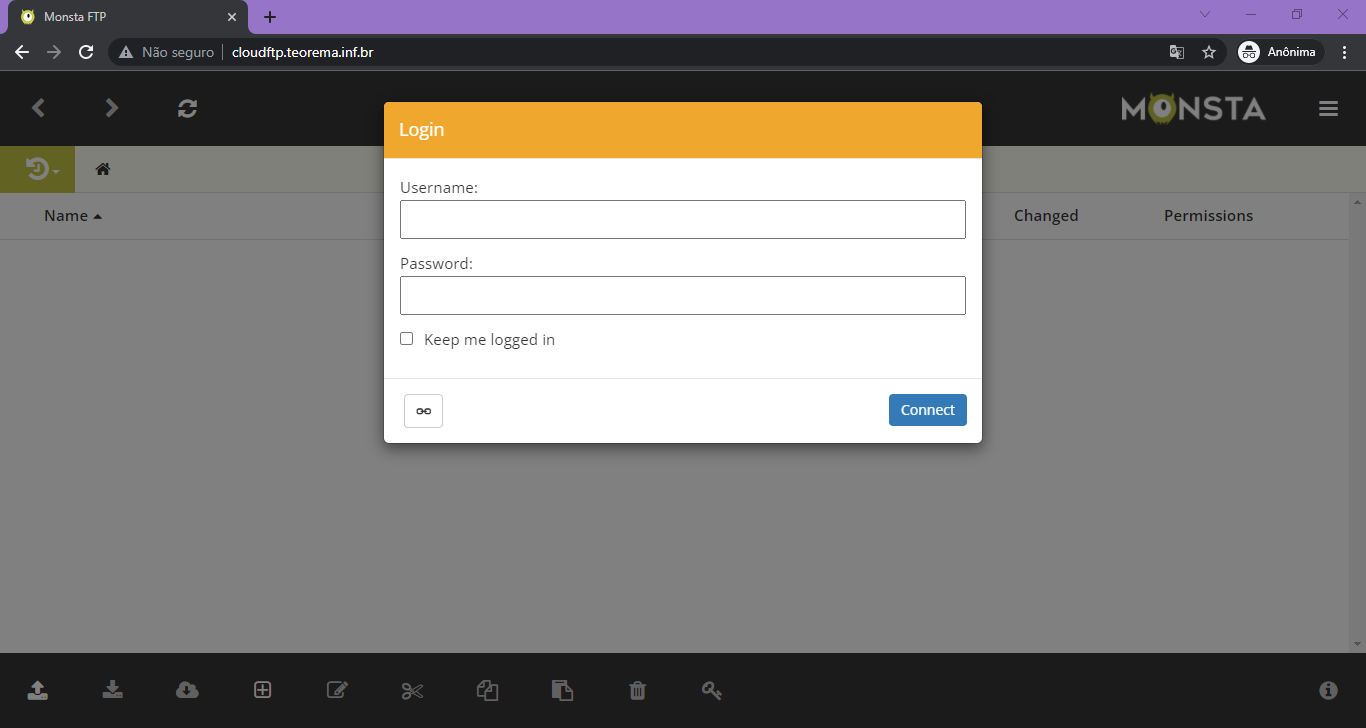This screenshot has height=728, width=1366.
Task: Sort by the Permissions column header
Action: tap(1208, 216)
